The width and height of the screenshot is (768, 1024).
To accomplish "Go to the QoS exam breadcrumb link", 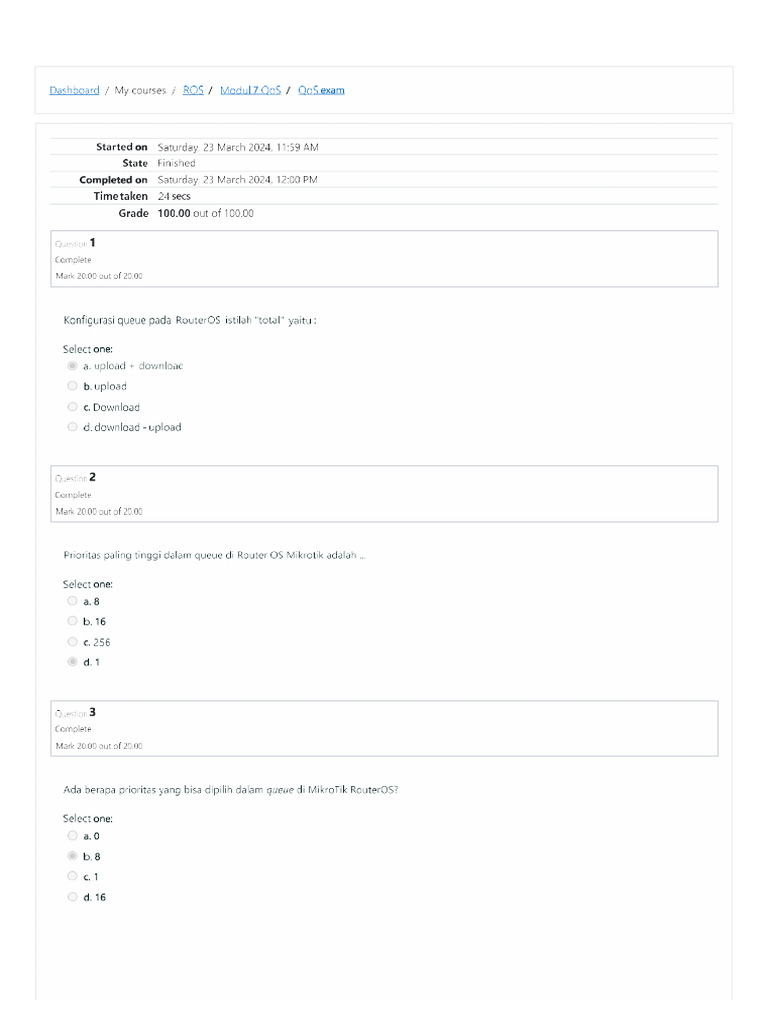I will 321,90.
